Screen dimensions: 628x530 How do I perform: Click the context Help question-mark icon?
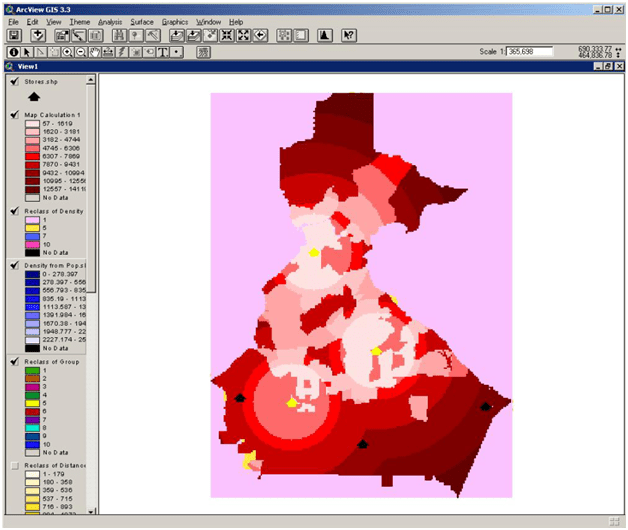click(x=348, y=35)
